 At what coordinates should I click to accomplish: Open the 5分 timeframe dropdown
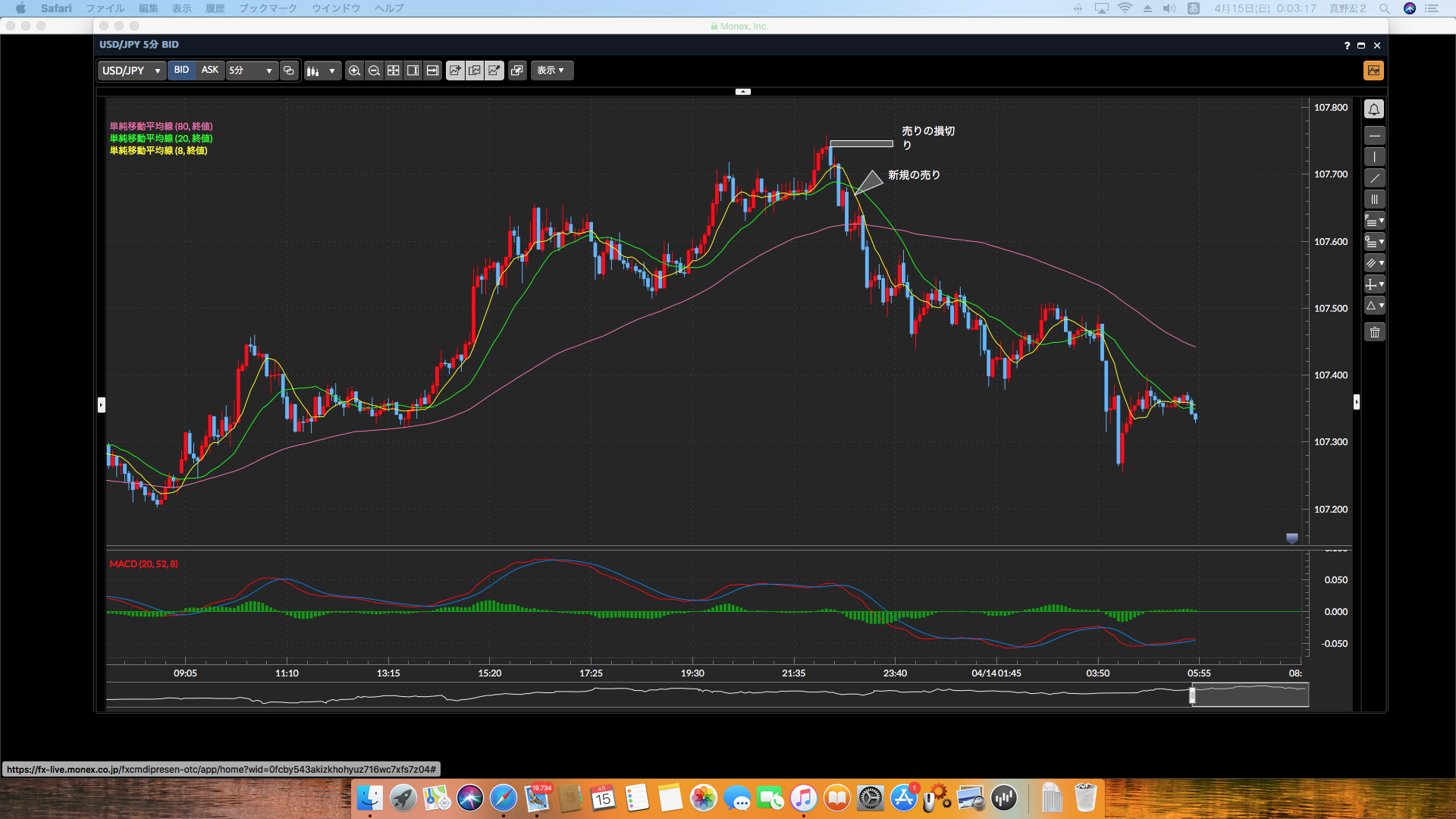[251, 71]
